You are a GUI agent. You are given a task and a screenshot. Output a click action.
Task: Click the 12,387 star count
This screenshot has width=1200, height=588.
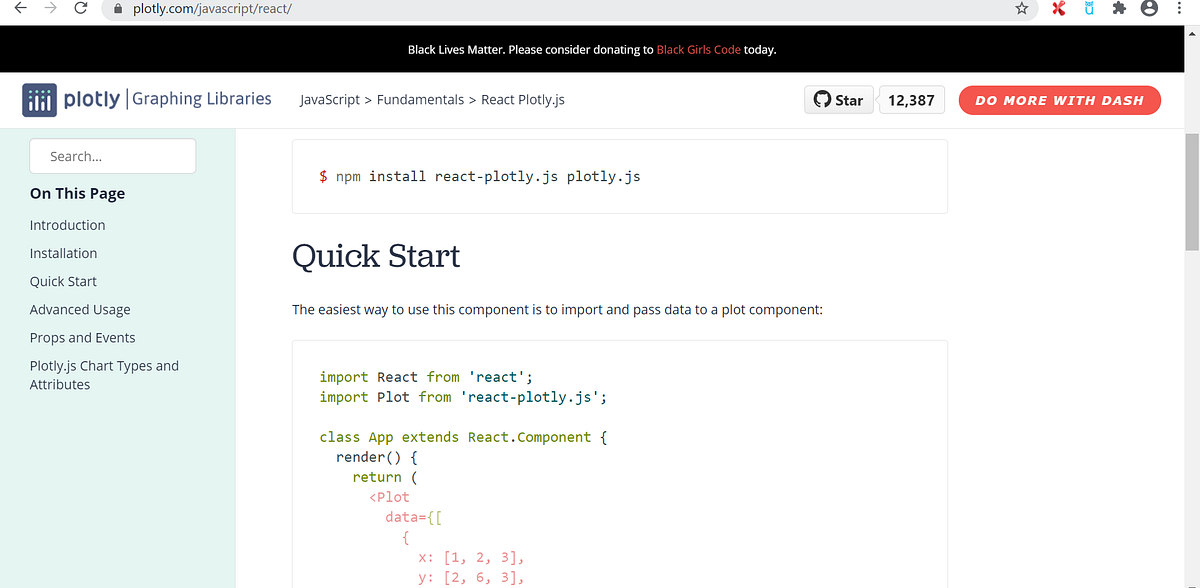910,99
